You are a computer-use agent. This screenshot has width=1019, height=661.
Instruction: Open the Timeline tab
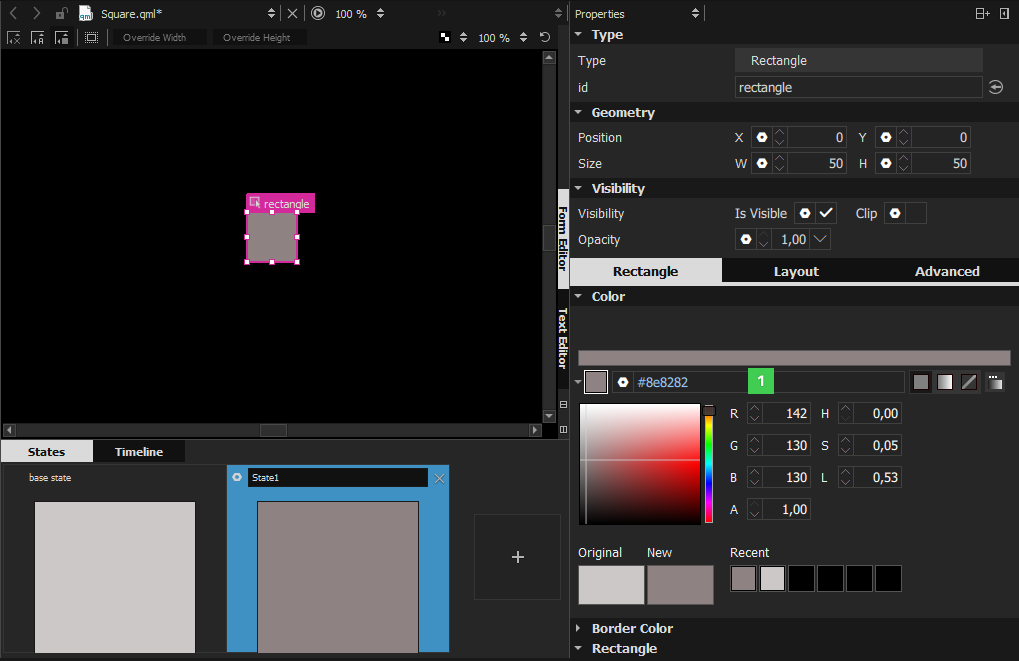pos(138,452)
